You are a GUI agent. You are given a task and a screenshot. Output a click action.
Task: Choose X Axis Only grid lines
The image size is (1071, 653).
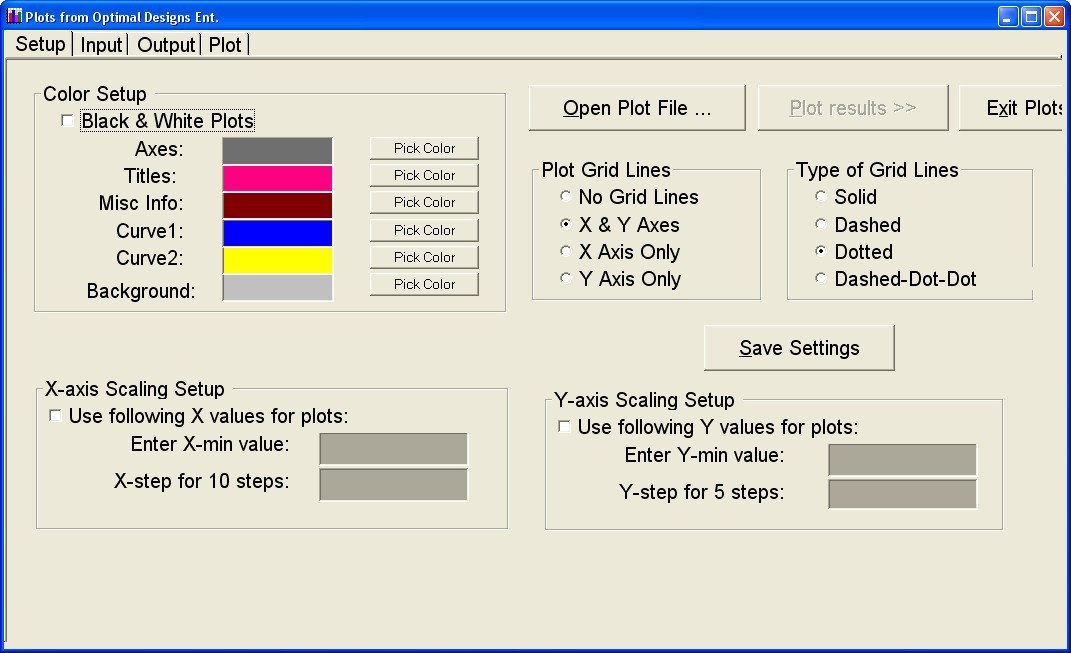(x=565, y=251)
